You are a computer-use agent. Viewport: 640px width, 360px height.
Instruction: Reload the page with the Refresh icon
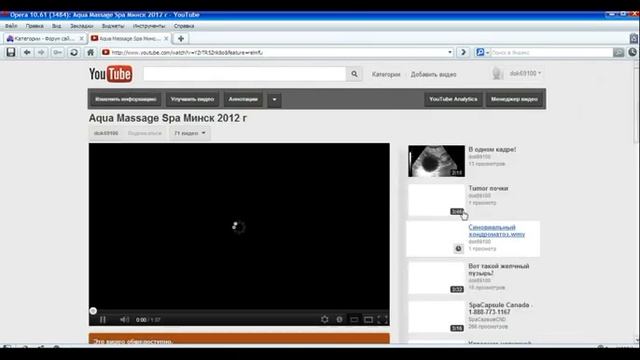click(x=74, y=52)
